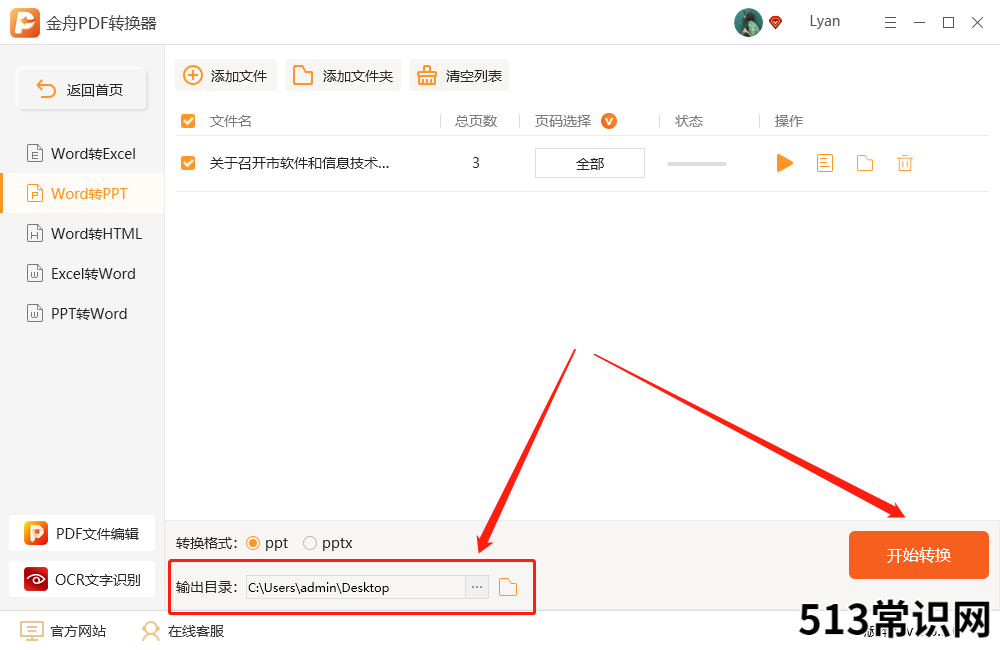The height and width of the screenshot is (650, 1000).
Task: Delete the file with the trash icon
Action: (x=904, y=163)
